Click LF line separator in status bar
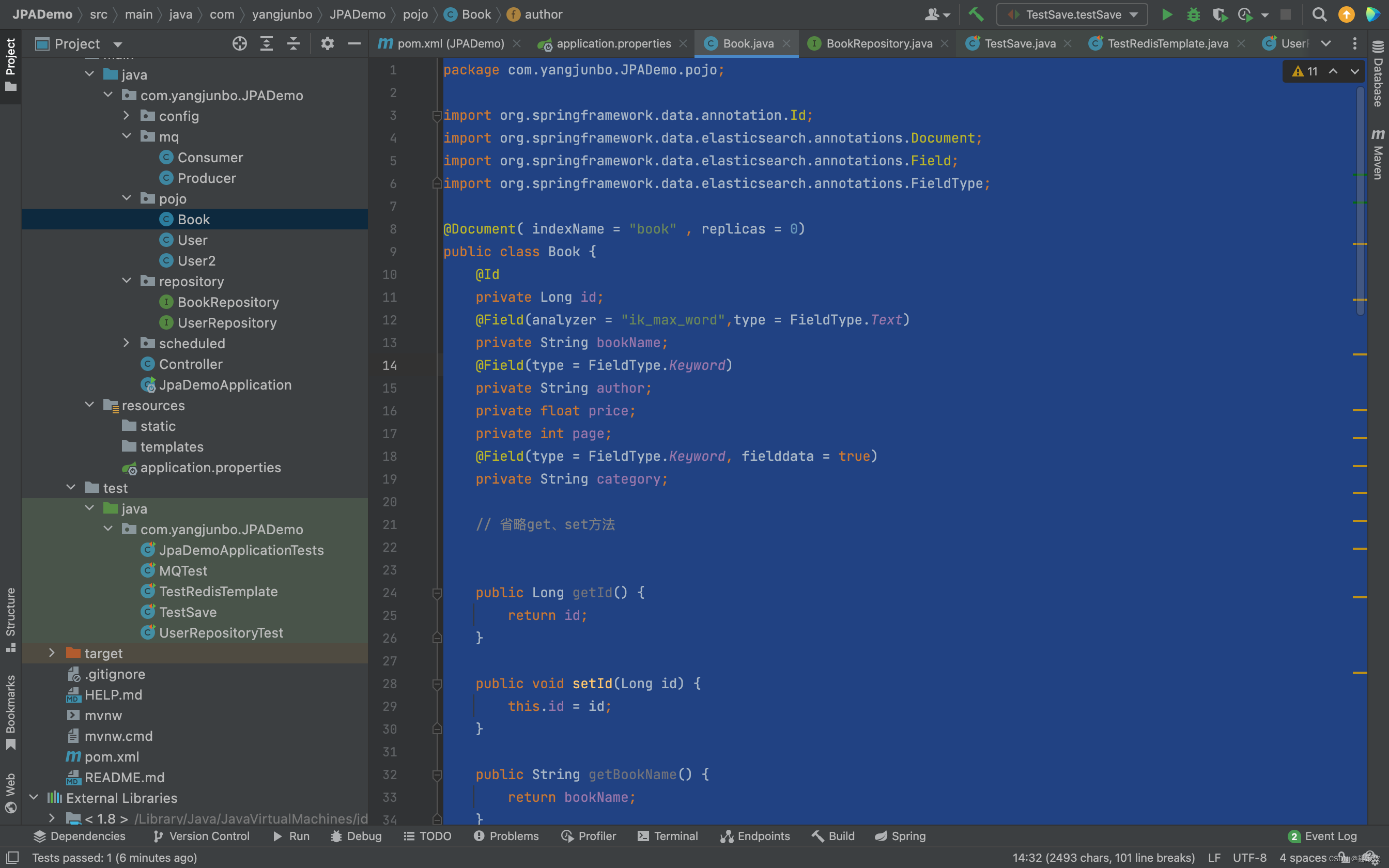The height and width of the screenshot is (868, 1389). [x=1214, y=858]
